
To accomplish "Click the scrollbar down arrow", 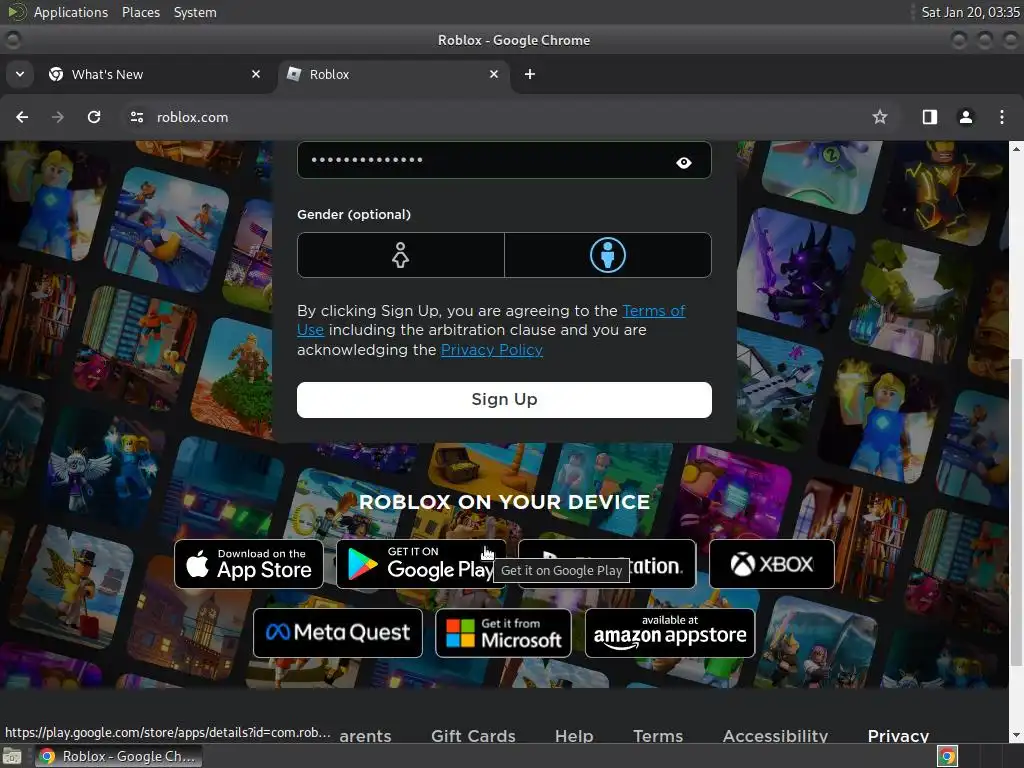I will point(1016,736).
